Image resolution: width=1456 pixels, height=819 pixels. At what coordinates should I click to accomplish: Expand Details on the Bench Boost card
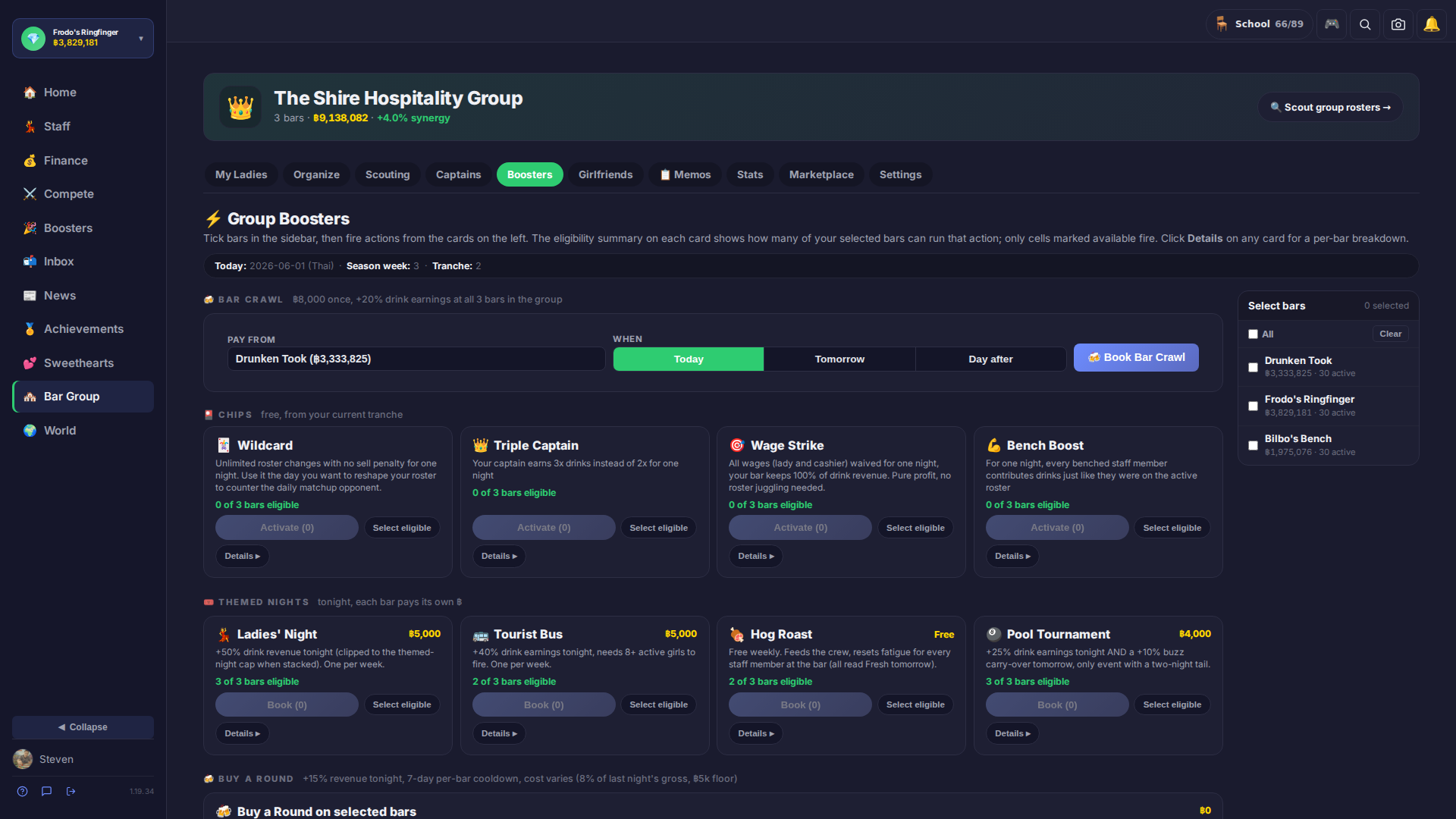pyautogui.click(x=1012, y=557)
